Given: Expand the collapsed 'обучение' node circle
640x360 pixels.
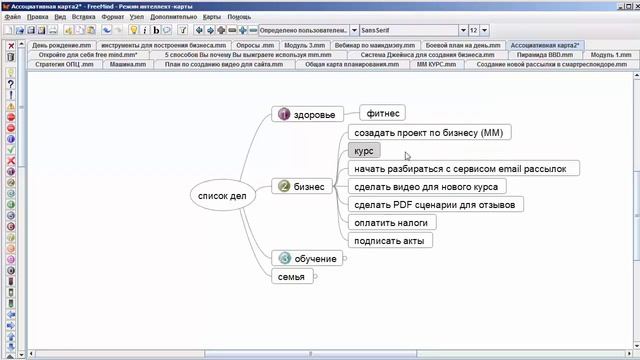Looking at the screenshot, I should point(345,258).
